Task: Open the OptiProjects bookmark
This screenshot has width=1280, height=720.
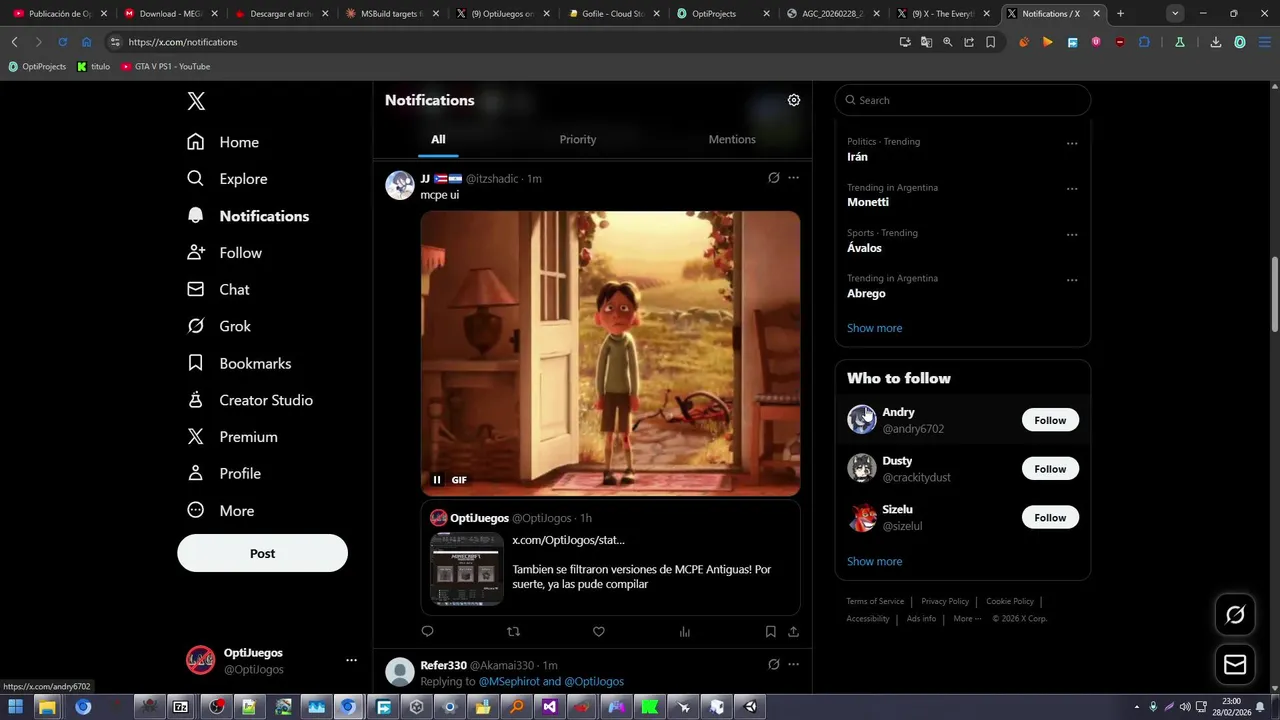Action: tap(37, 66)
